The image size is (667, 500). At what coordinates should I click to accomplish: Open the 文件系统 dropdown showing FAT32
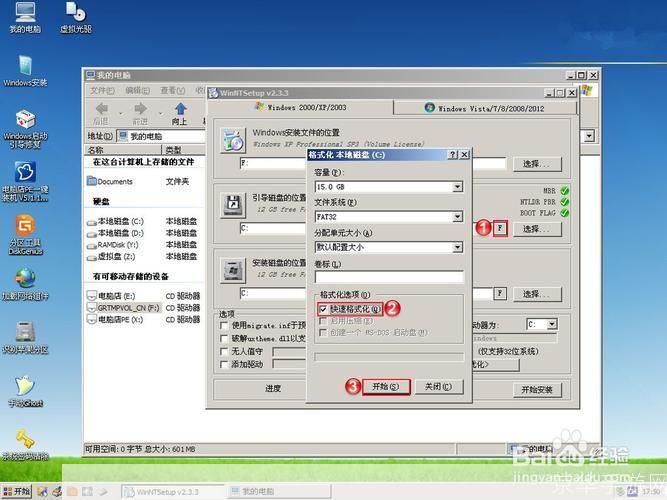click(457, 217)
